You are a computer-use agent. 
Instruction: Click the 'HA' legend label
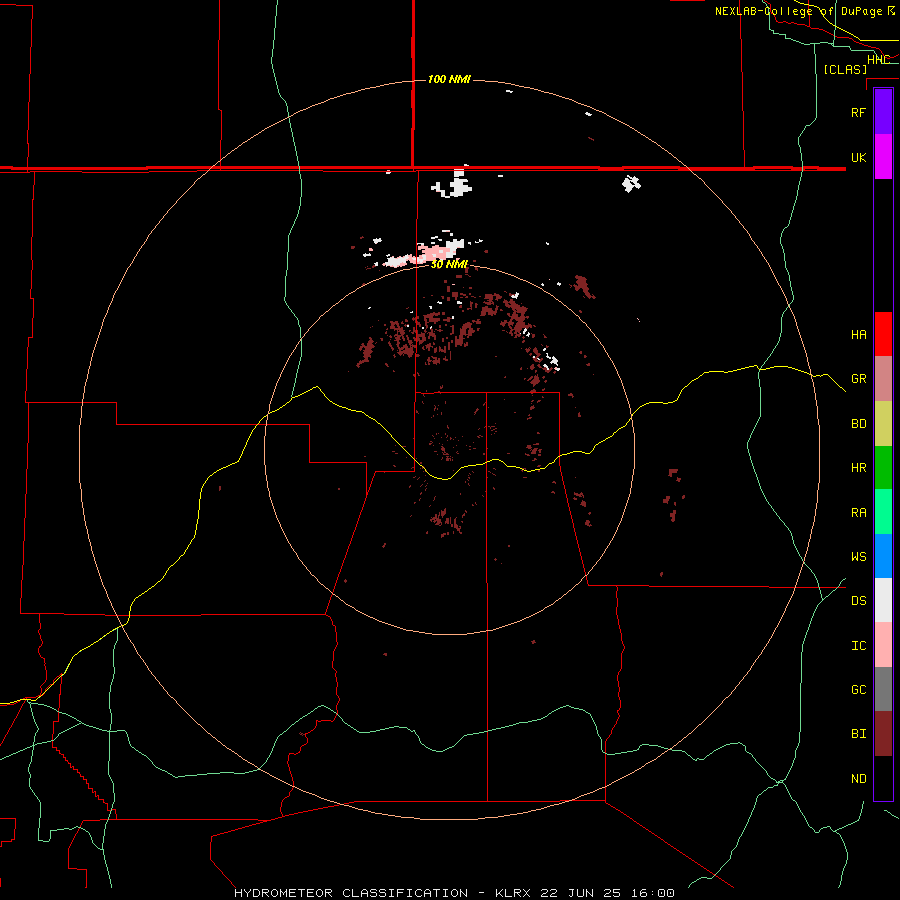[858, 335]
